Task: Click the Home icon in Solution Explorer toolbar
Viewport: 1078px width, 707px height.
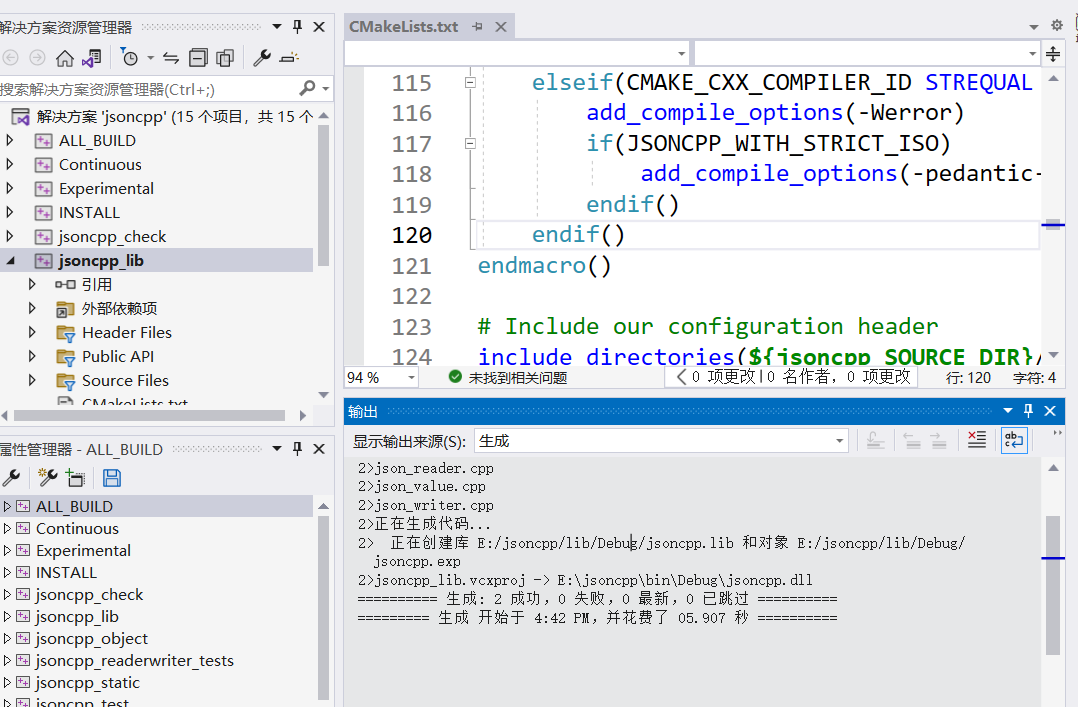Action: click(65, 58)
